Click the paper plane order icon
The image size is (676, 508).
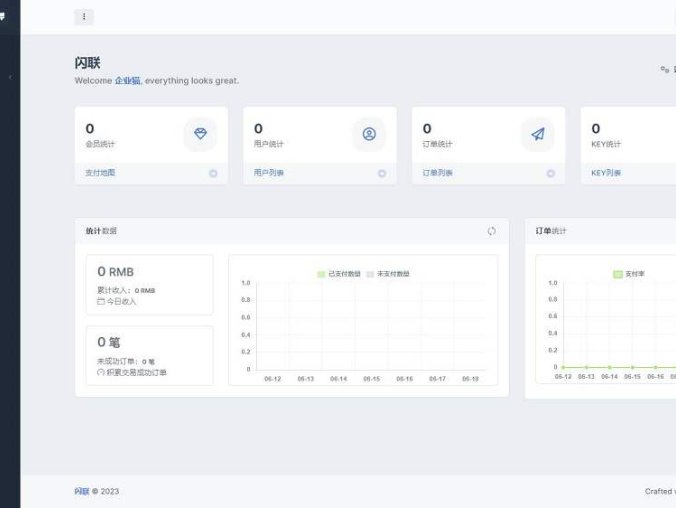pos(538,134)
